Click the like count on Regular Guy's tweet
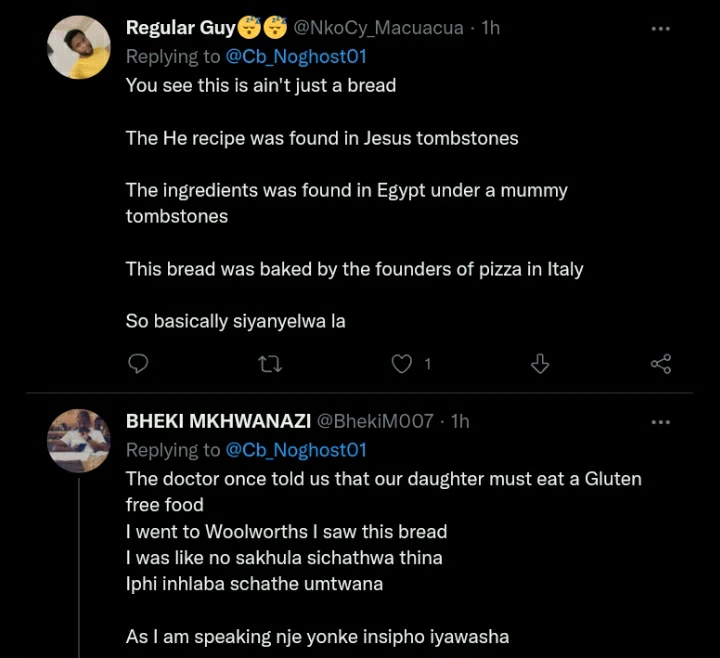This screenshot has width=720, height=658. (x=427, y=364)
